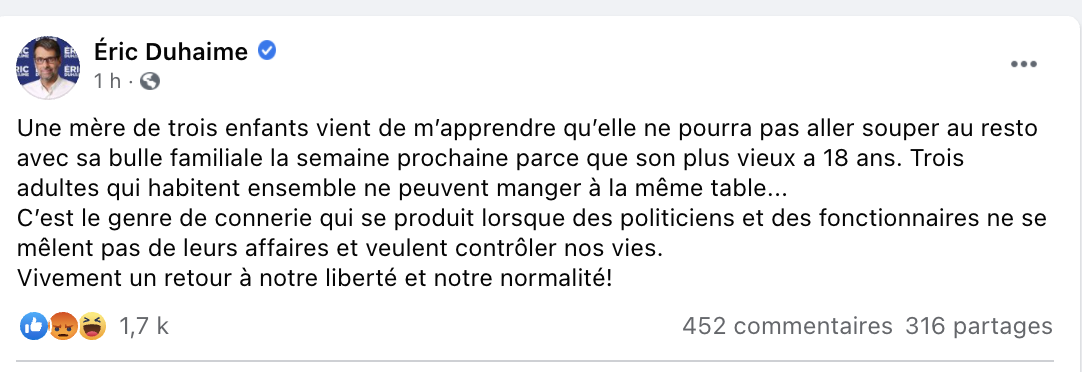Click the globe public audience icon
The width and height of the screenshot is (1082, 372).
coord(150,81)
